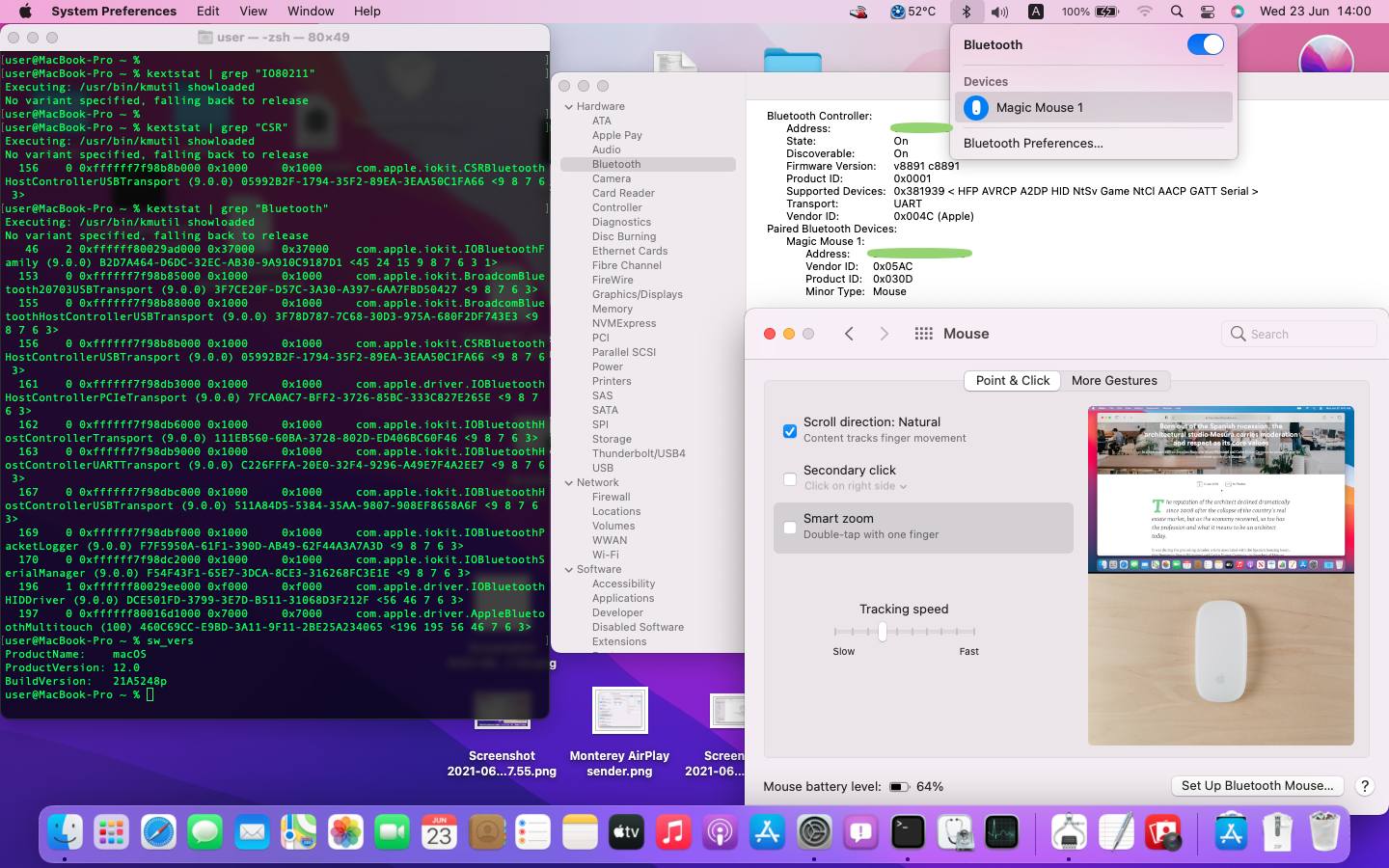Open Terminal from the Dock
The height and width of the screenshot is (868, 1389).
pyautogui.click(x=908, y=832)
